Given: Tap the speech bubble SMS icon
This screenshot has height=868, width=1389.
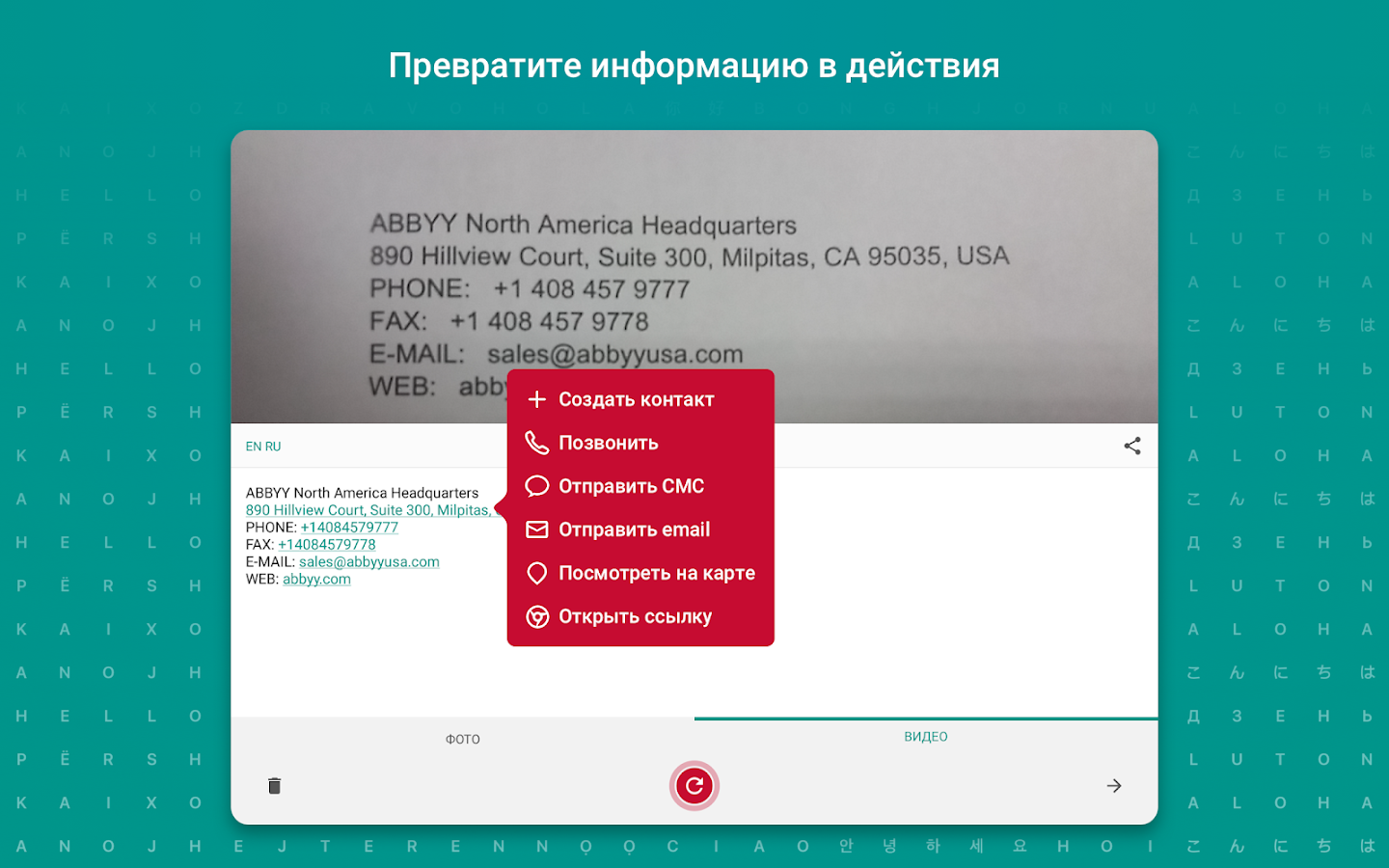Looking at the screenshot, I should [x=537, y=486].
